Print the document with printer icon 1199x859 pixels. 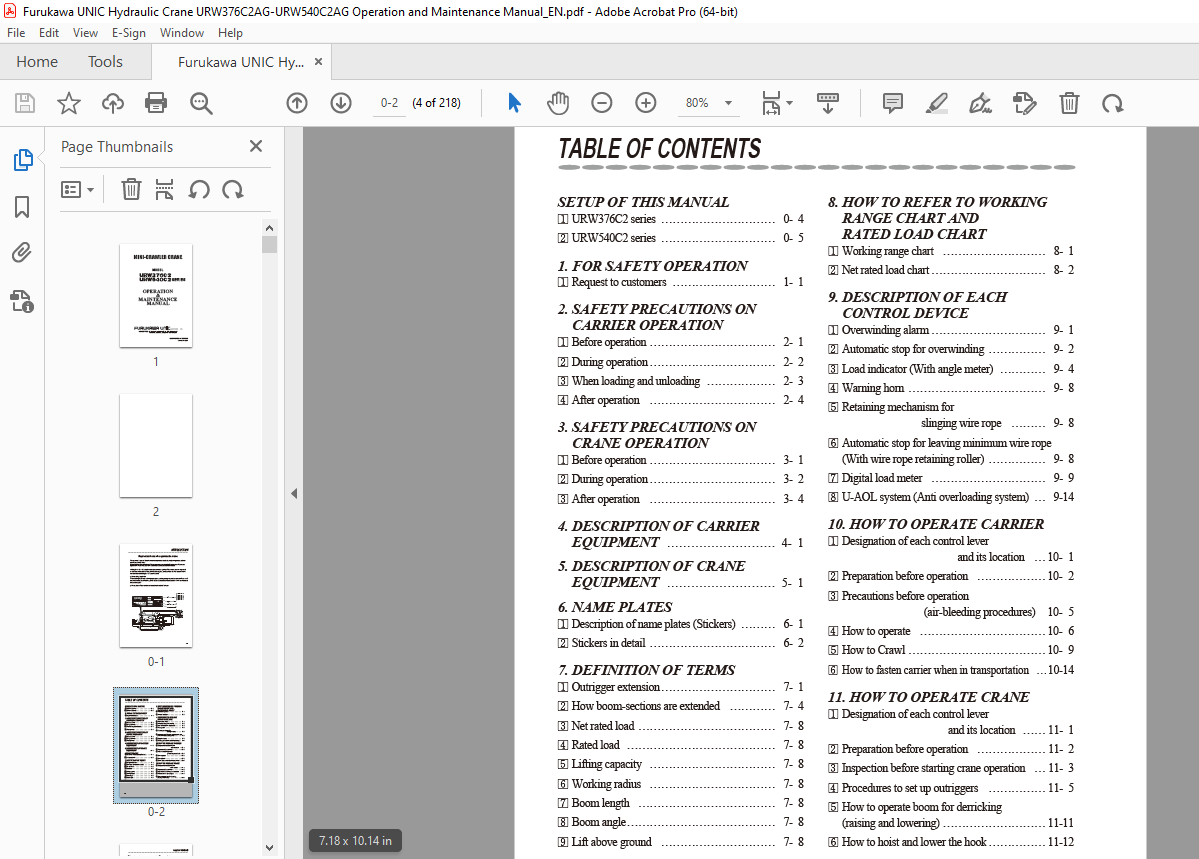tap(156, 103)
